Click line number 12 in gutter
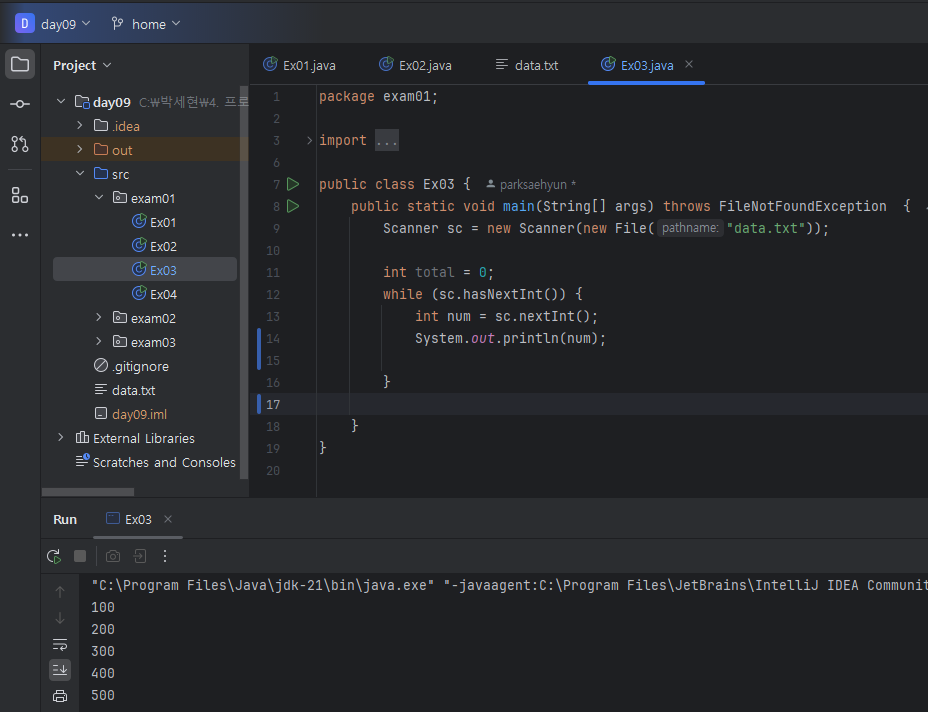This screenshot has width=928, height=712. (x=273, y=294)
